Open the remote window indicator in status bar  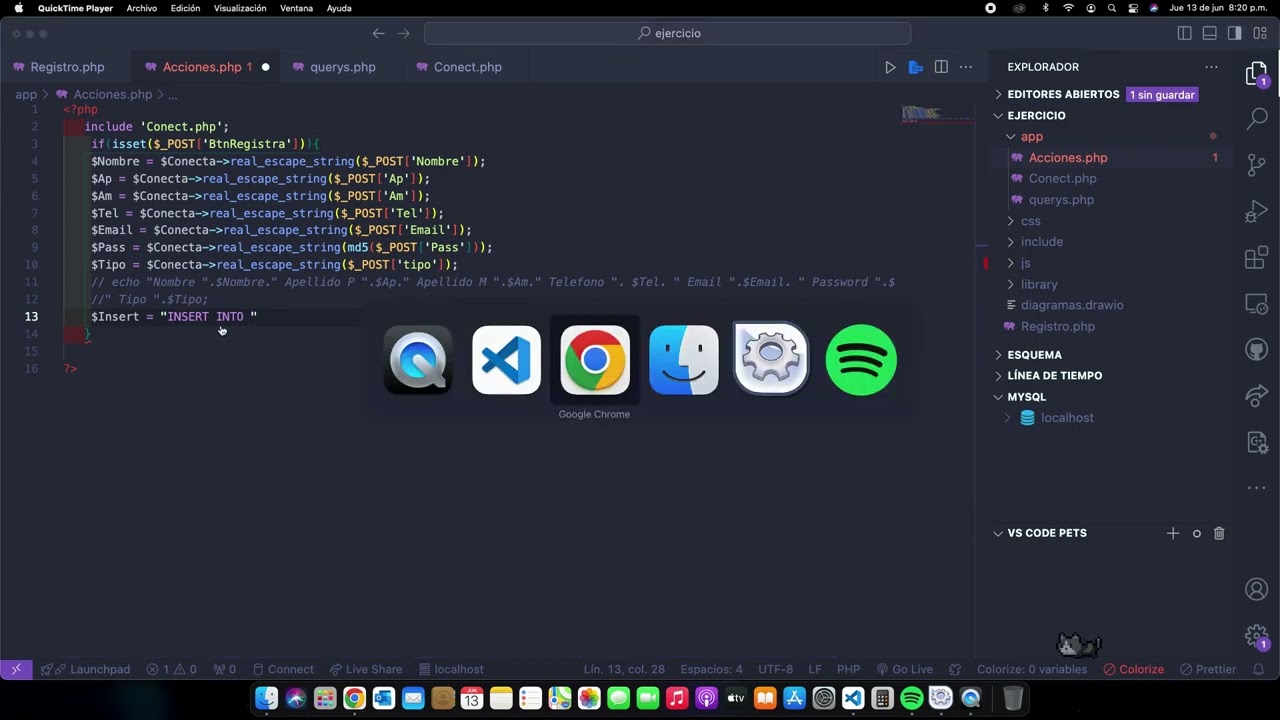(x=16, y=669)
